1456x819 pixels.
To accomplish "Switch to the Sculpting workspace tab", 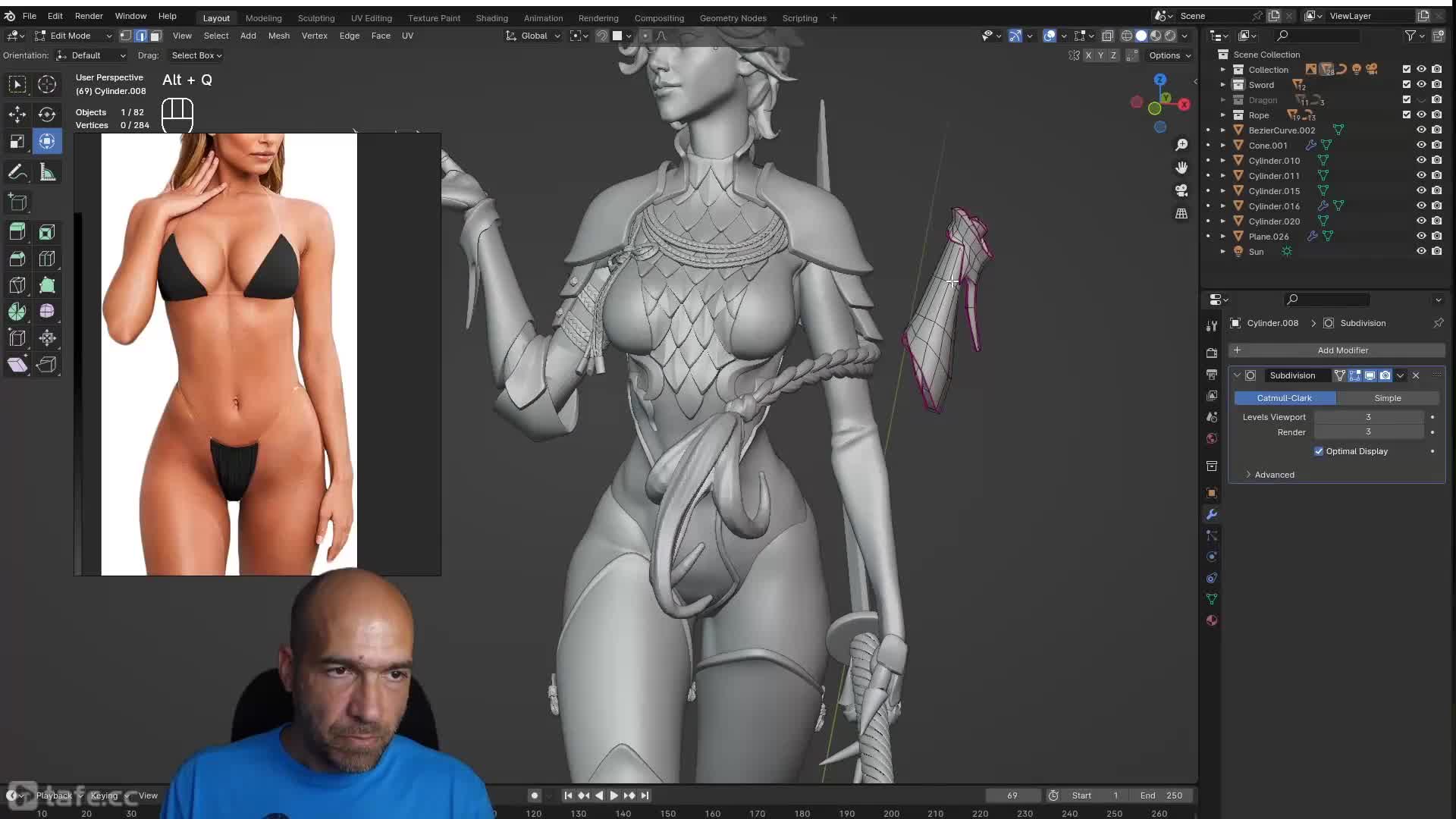I will point(316,17).
